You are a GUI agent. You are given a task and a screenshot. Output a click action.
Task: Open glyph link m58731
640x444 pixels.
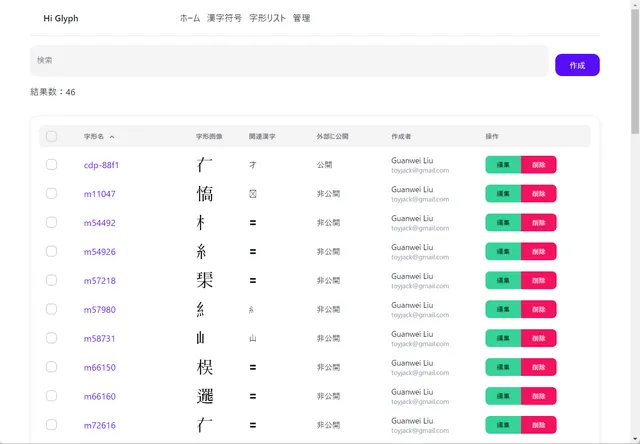[x=100, y=338]
